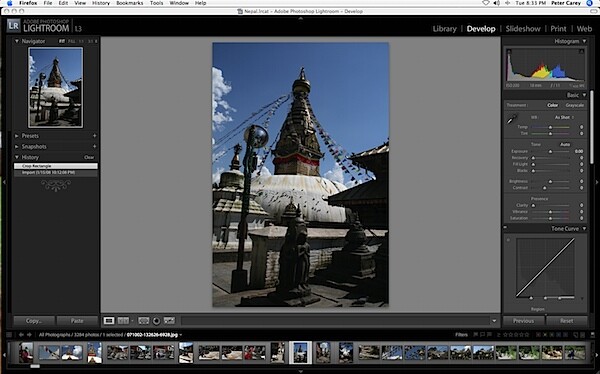Toggle shadow clipping indicator in Histogram

(509, 51)
